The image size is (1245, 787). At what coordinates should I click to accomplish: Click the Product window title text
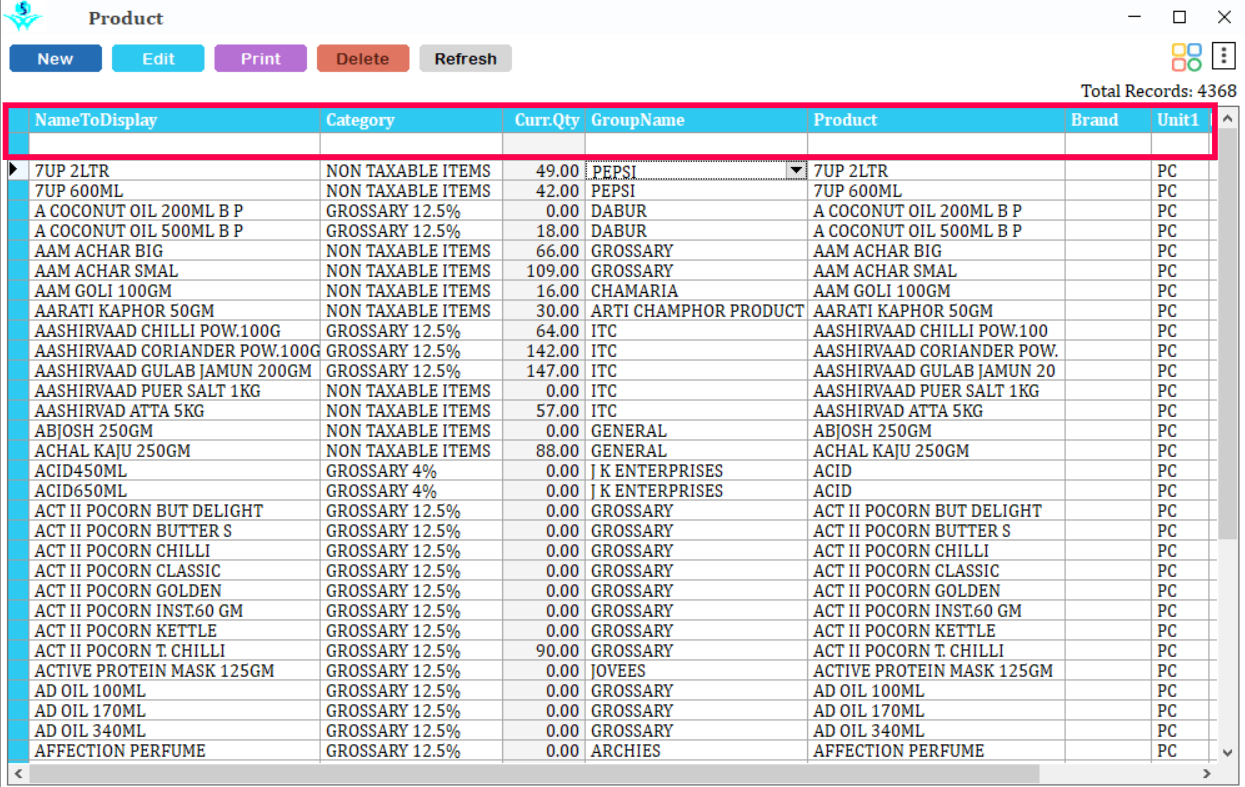coord(126,18)
